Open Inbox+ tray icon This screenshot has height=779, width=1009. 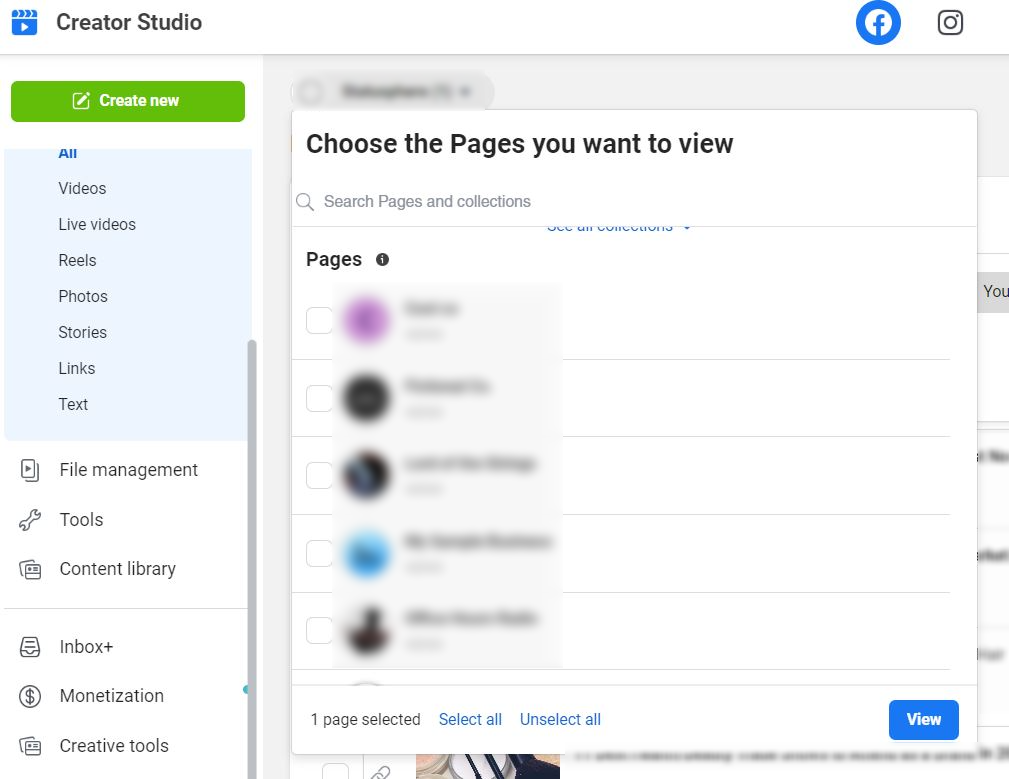(30, 647)
